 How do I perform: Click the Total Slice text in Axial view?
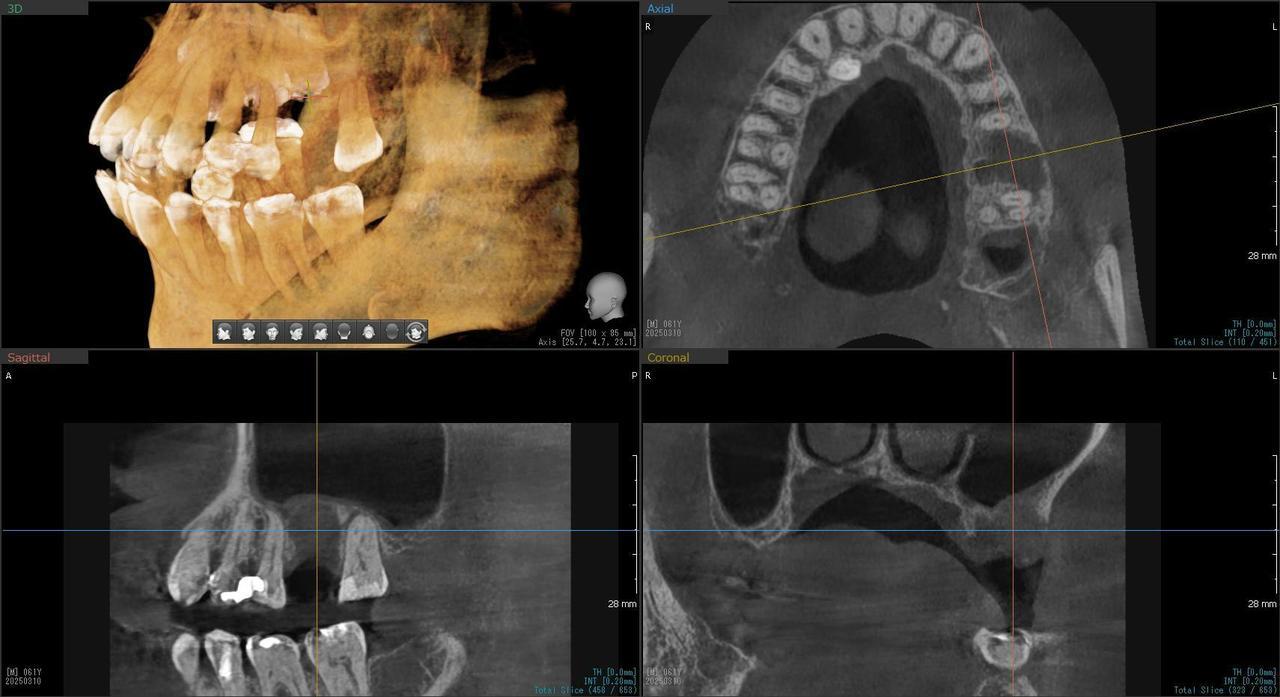(x=1225, y=342)
